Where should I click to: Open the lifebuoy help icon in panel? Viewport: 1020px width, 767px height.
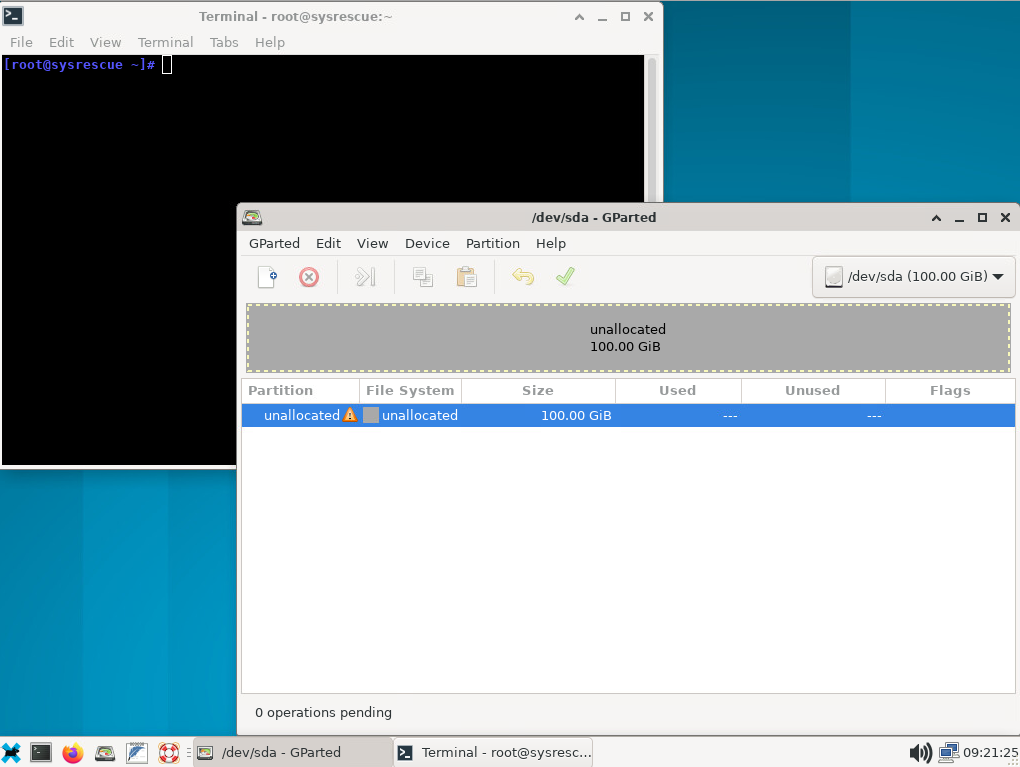(x=168, y=753)
